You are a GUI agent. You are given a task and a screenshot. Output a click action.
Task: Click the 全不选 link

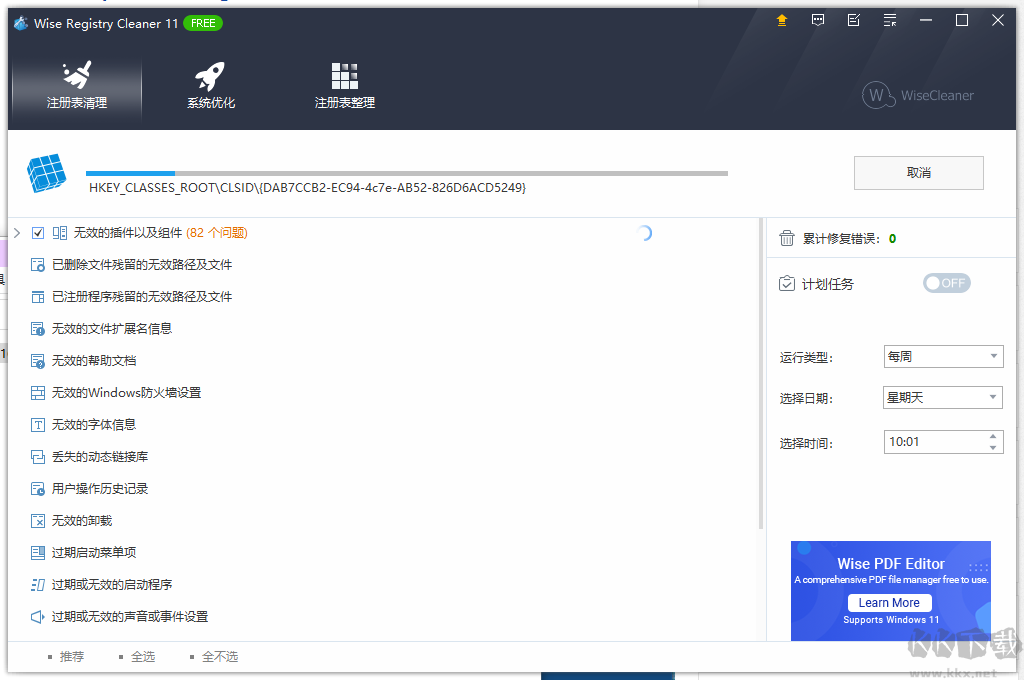pos(220,656)
